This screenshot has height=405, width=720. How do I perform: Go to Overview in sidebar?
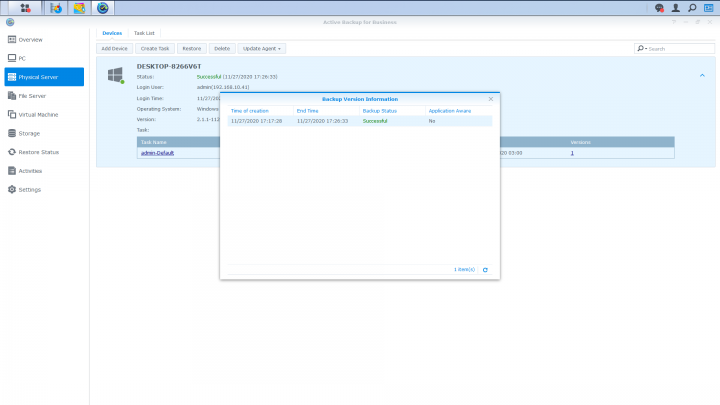coord(44,39)
